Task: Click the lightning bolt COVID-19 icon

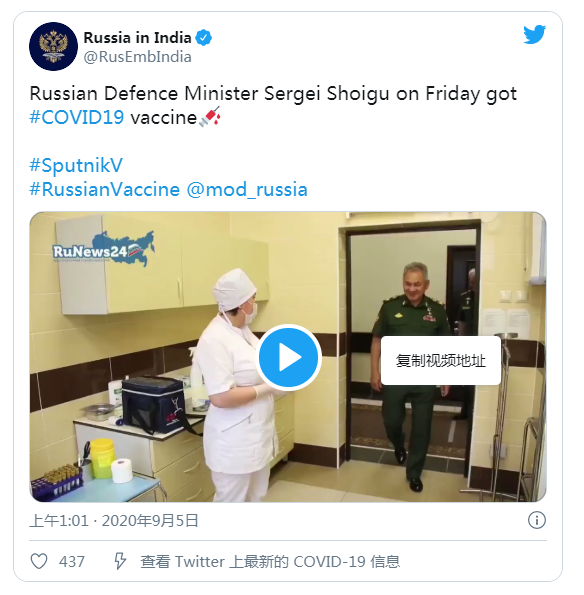Action: pos(120,561)
